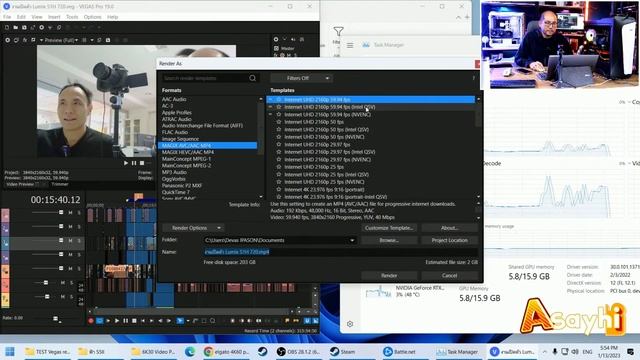Open the Filters Off dropdown
The height and width of the screenshot is (360, 640).
click(x=301, y=78)
